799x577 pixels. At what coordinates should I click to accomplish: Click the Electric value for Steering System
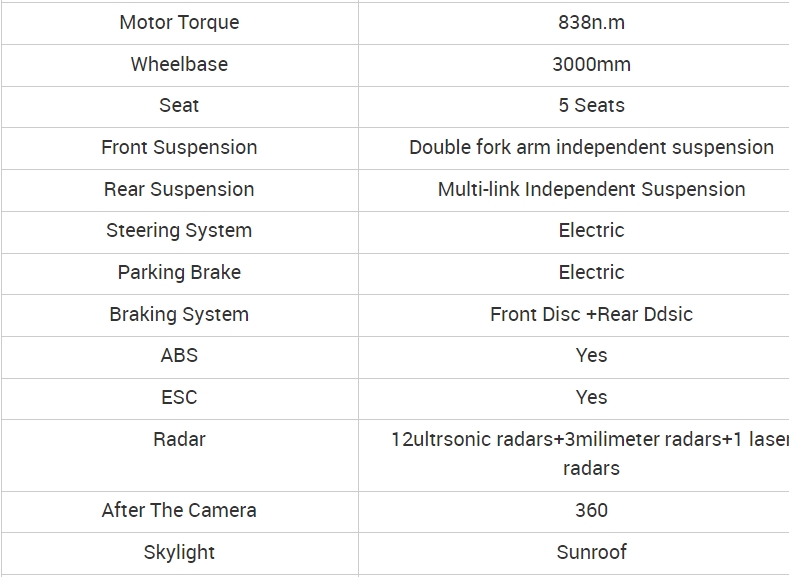[x=591, y=230]
